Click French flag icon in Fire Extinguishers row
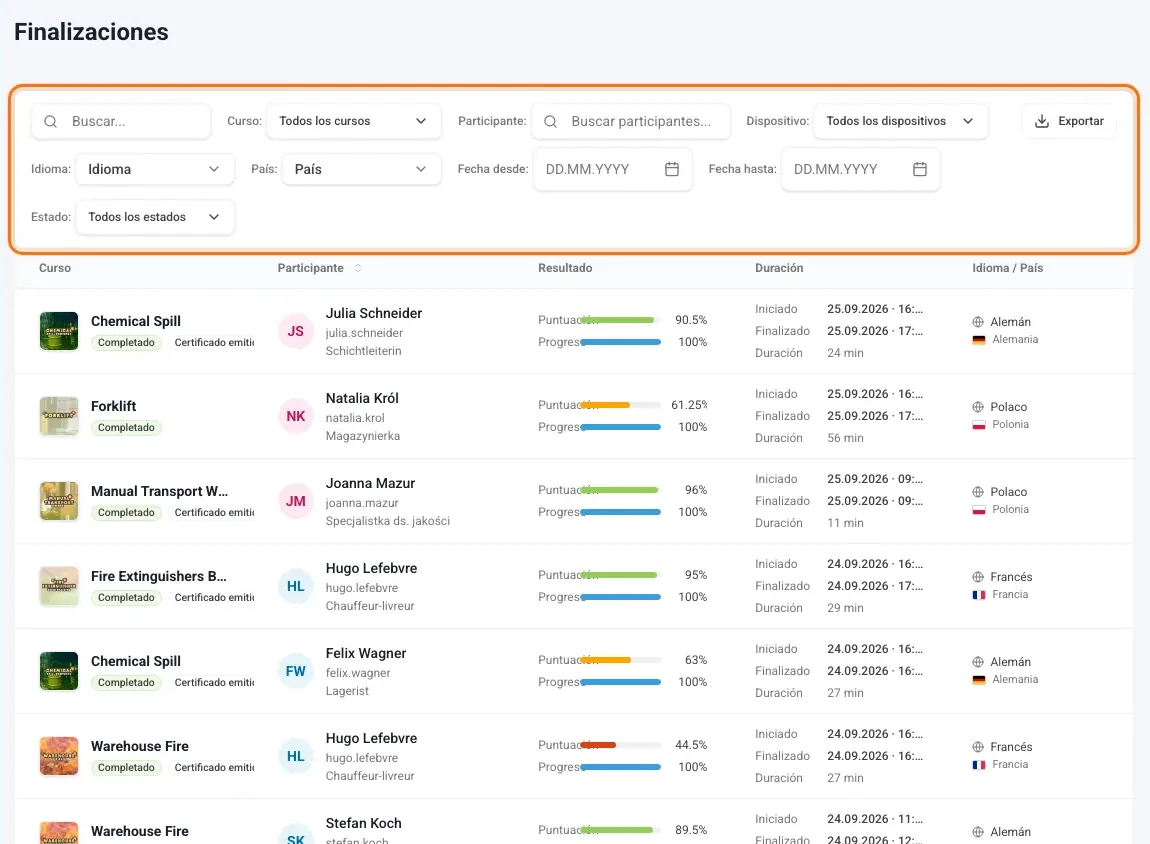This screenshot has height=844, width=1150. 978,595
